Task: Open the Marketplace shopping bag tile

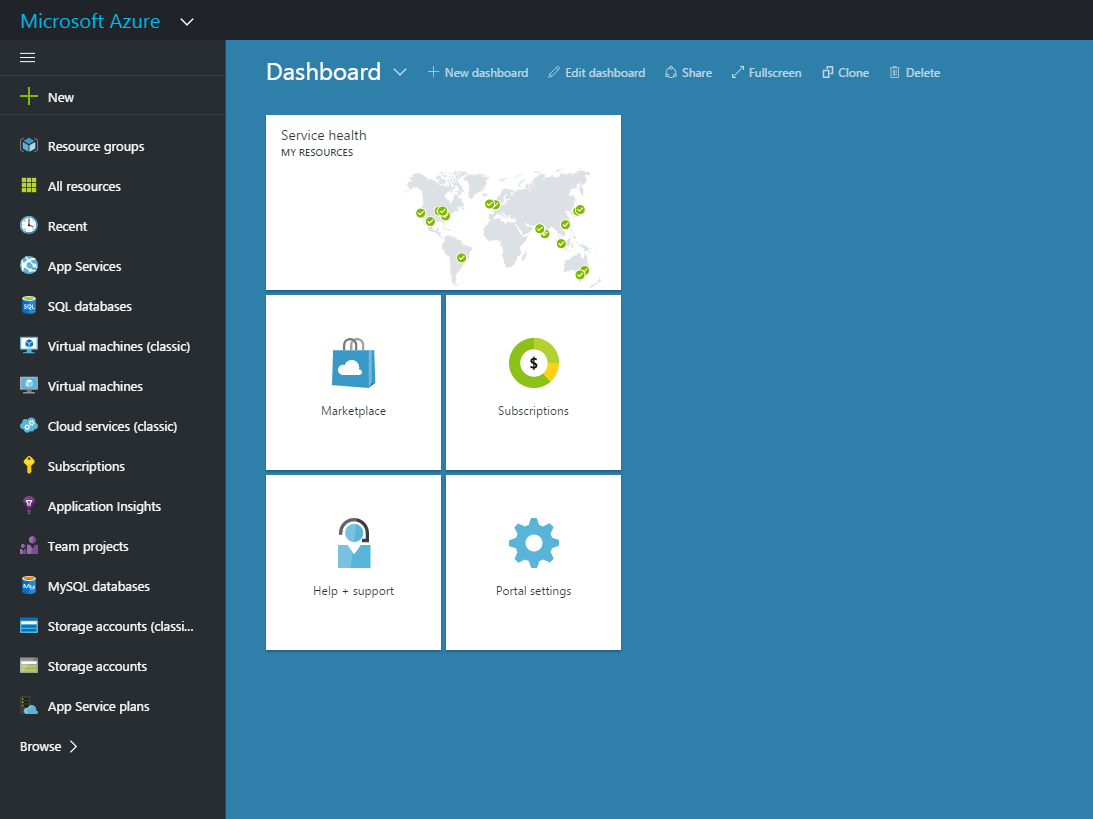Action: point(353,383)
